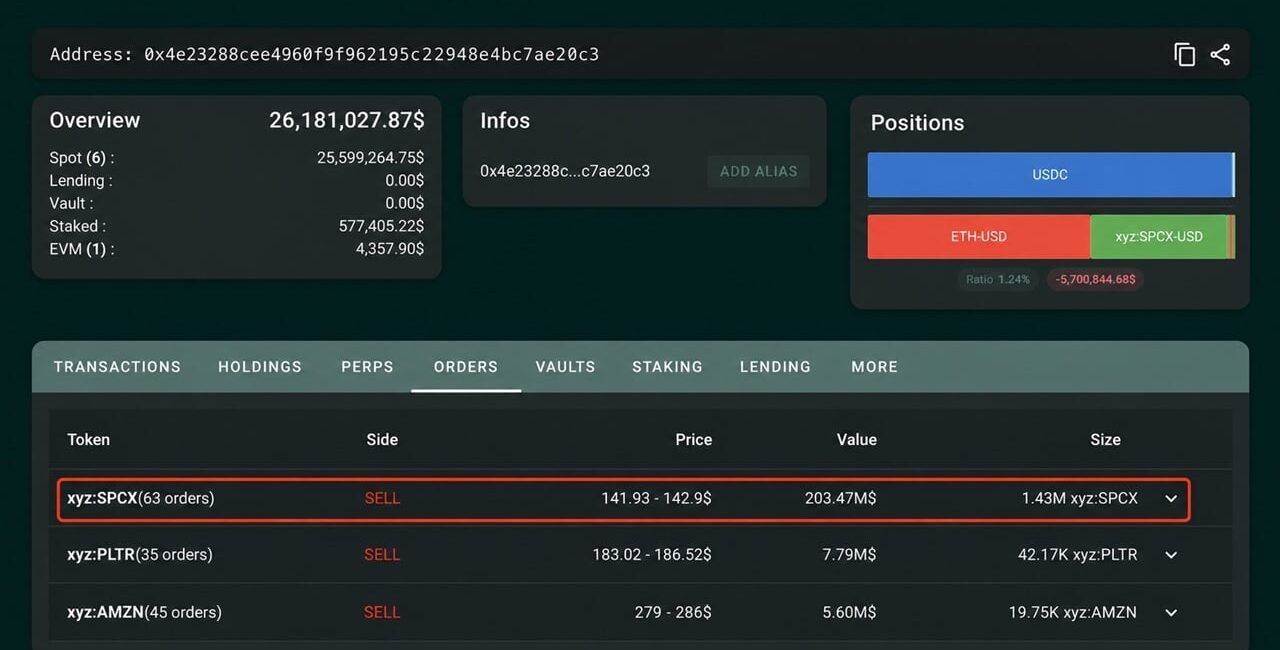Go to the Perps tab
Screen dimensions: 1280x650
click(367, 367)
